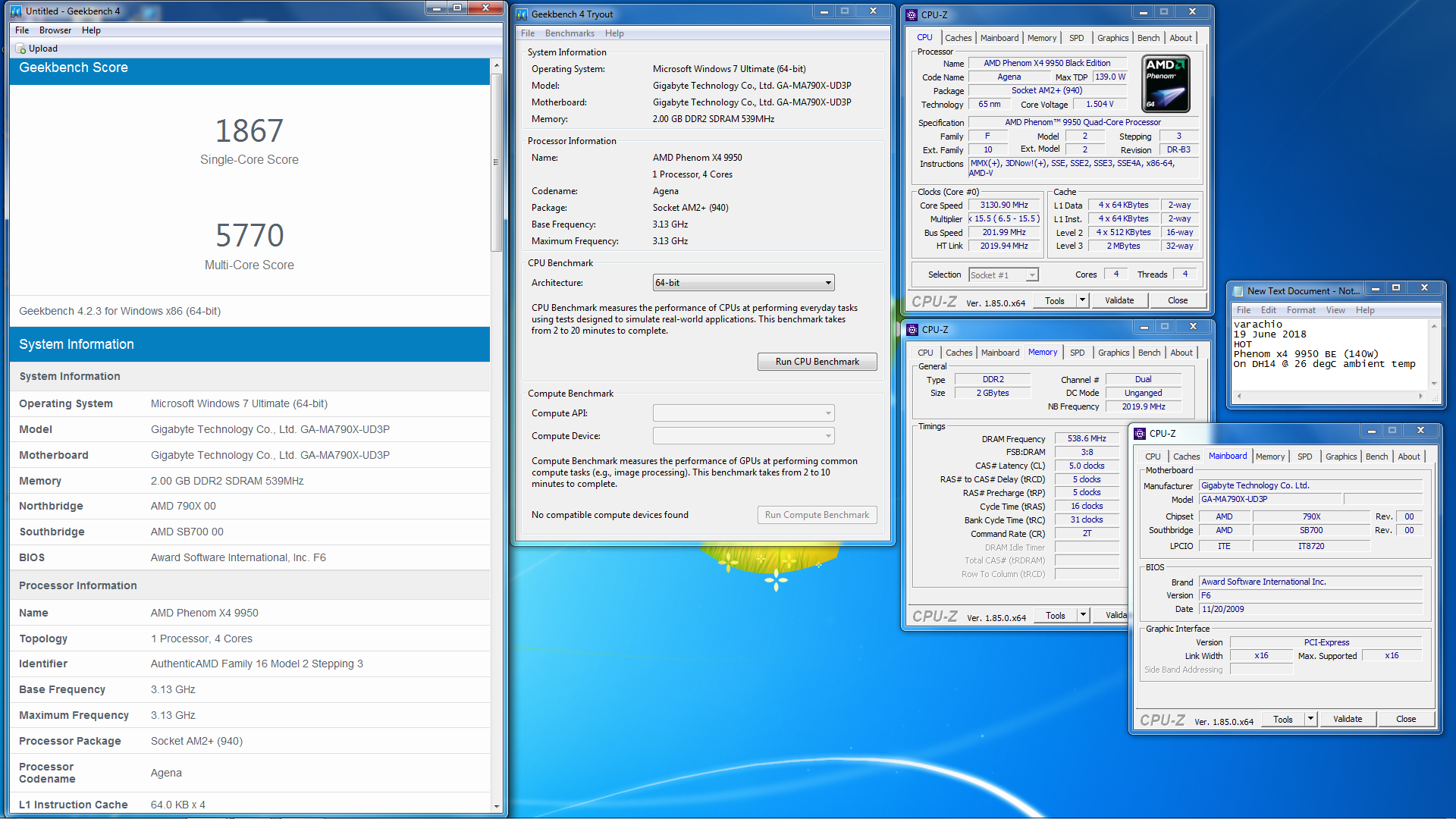
Task: Switch to Caches tab in top CPU-Z
Action: click(958, 38)
